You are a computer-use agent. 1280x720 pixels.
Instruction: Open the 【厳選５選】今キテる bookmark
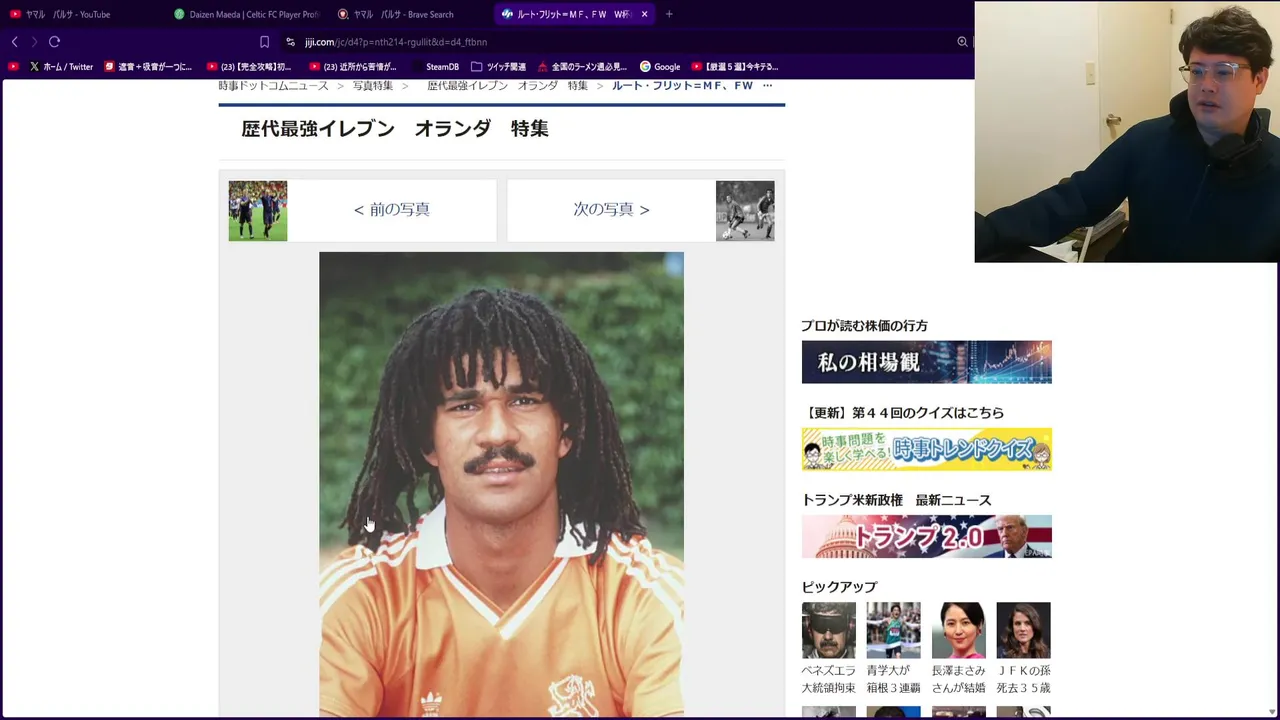[x=735, y=67]
